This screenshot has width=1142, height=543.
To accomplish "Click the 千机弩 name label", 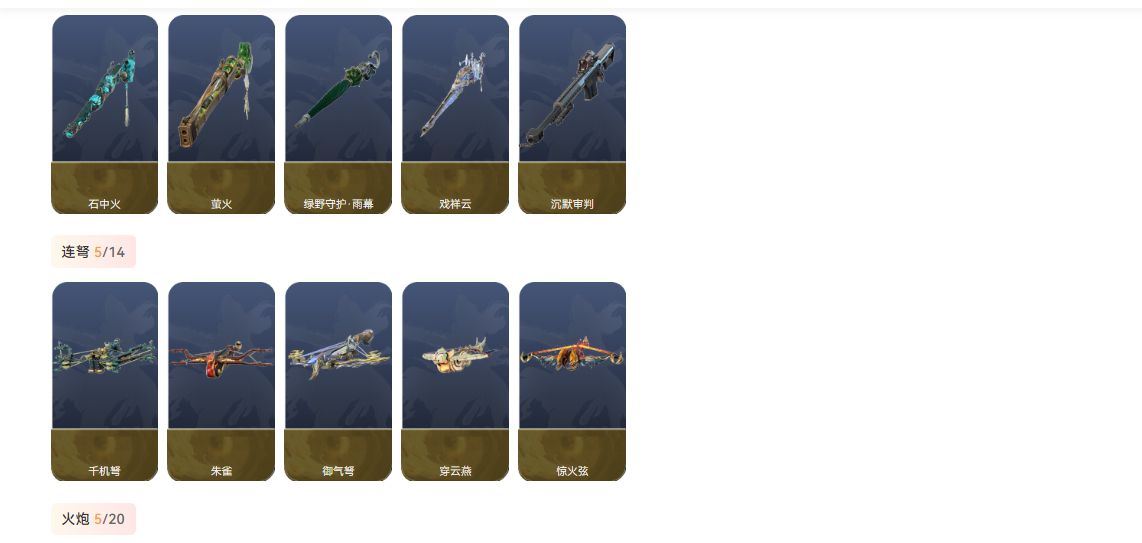I will point(105,471).
